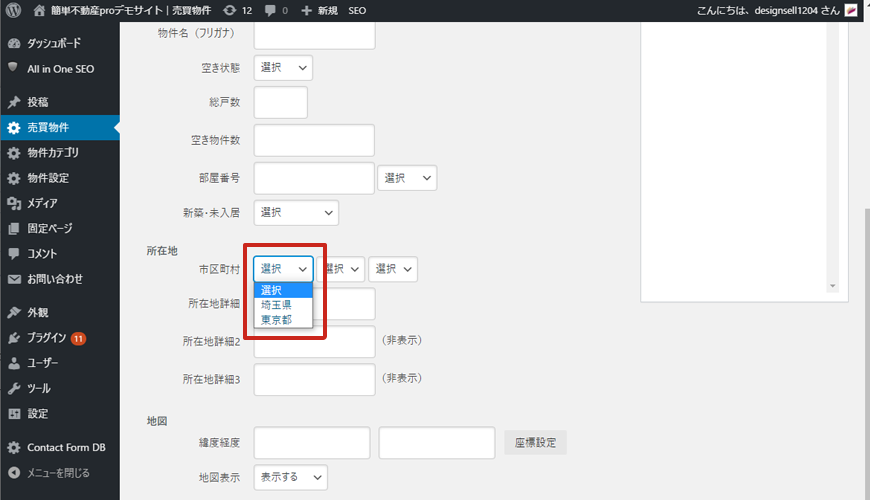Viewport: 870px width, 500px height.
Task: Click the updates icon showing 12
Action: coord(230,10)
